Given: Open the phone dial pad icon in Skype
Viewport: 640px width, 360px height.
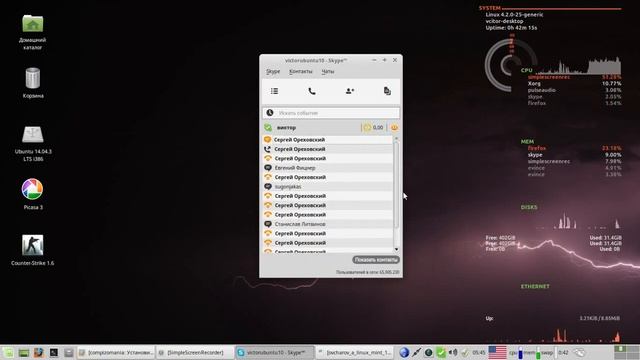Looking at the screenshot, I should (312, 91).
